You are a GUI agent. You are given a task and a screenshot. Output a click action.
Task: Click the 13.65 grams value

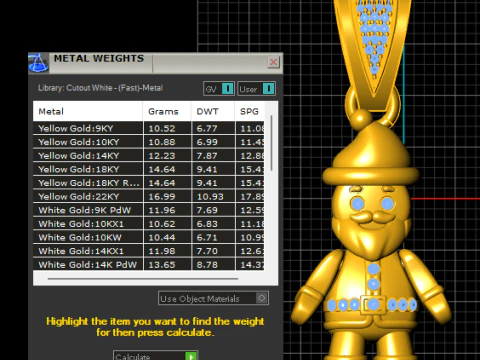162,265
